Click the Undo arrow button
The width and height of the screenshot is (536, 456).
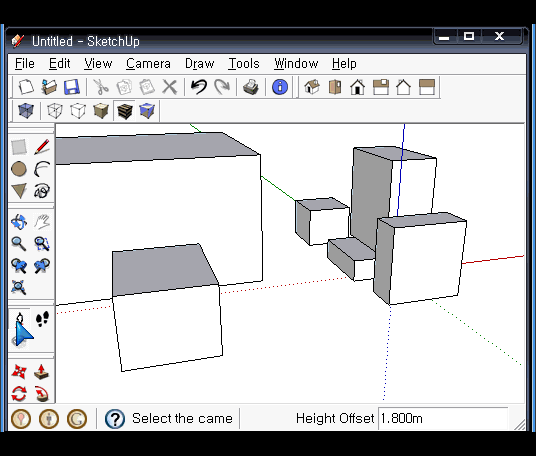click(x=199, y=87)
